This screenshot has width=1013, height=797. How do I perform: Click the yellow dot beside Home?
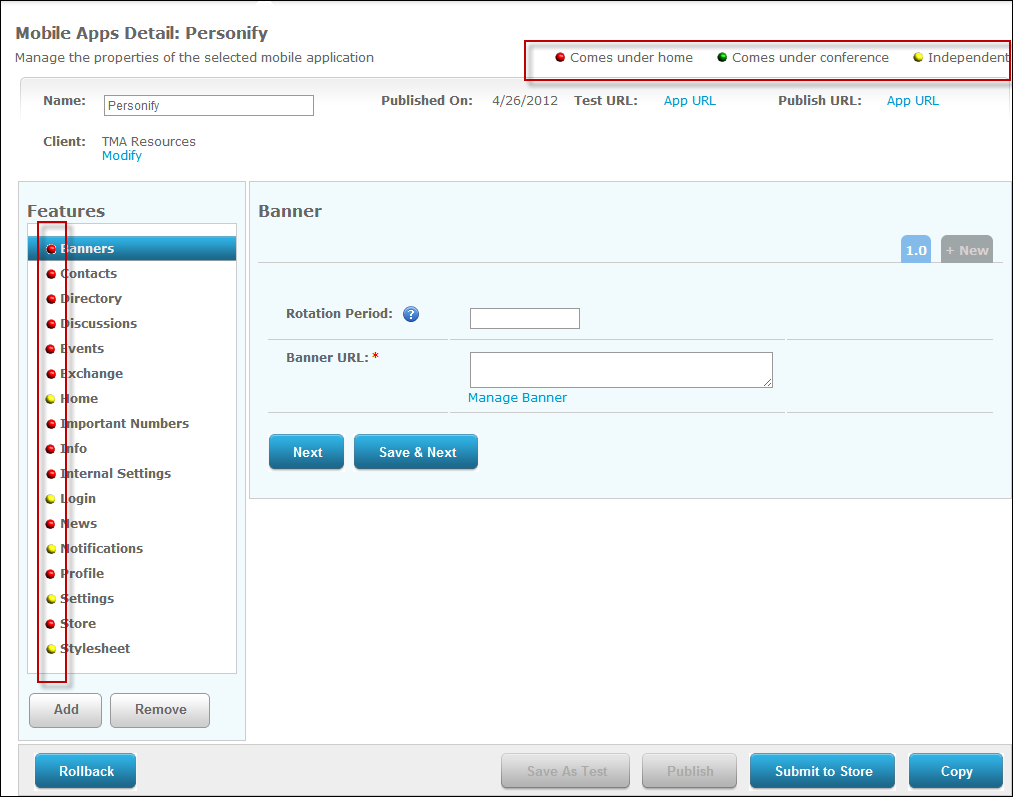pyautogui.click(x=51, y=399)
